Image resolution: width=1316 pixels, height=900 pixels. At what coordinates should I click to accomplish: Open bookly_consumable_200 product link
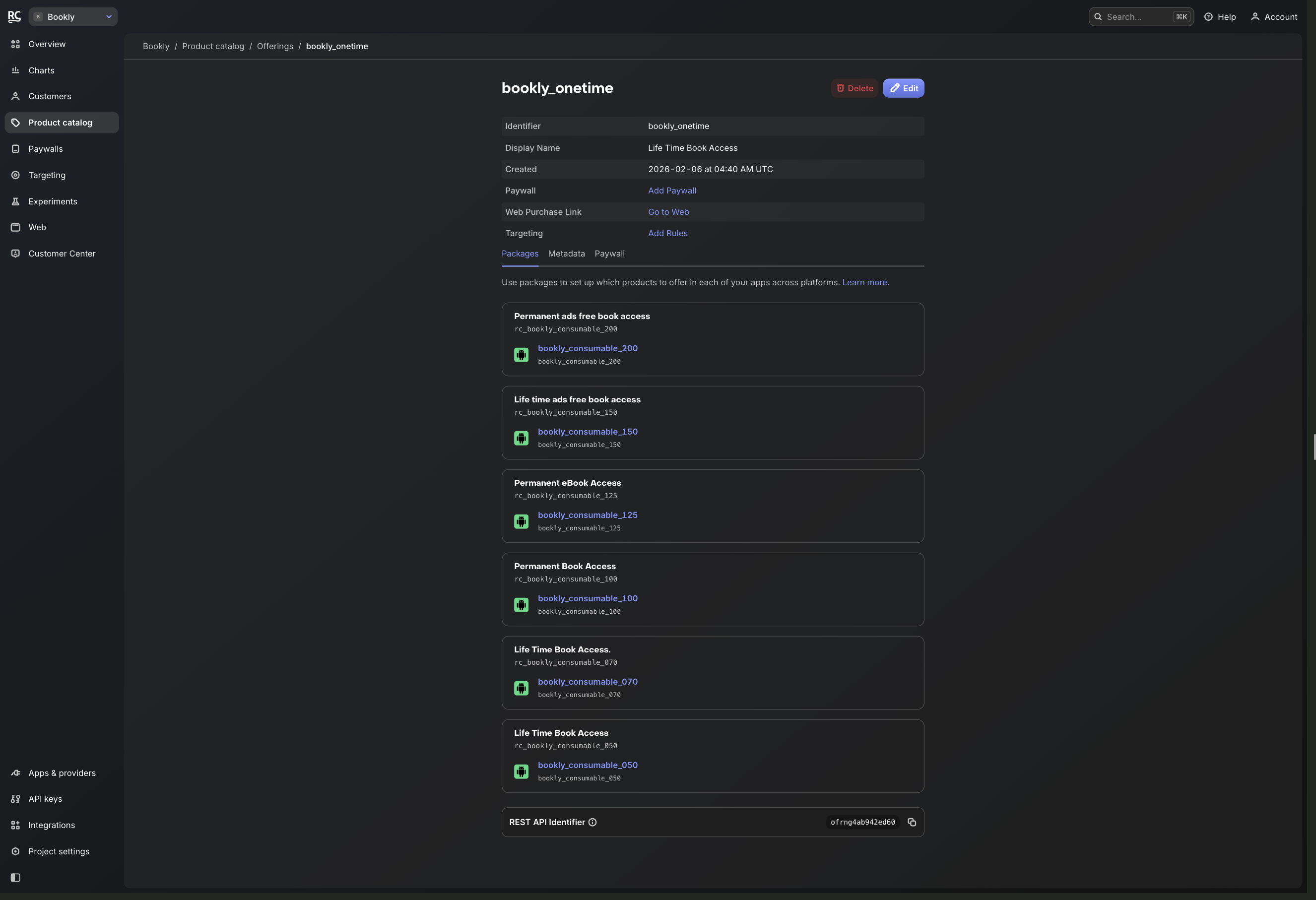click(x=587, y=348)
